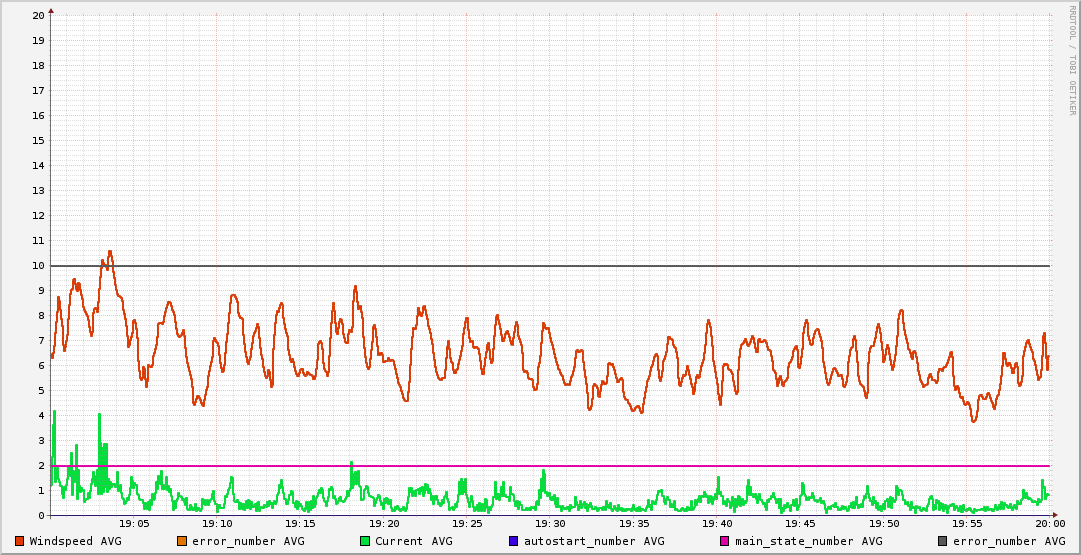Image resolution: width=1081 pixels, height=555 pixels.
Task: Click the Windspeed peak above the 10 line
Action: click(109, 253)
